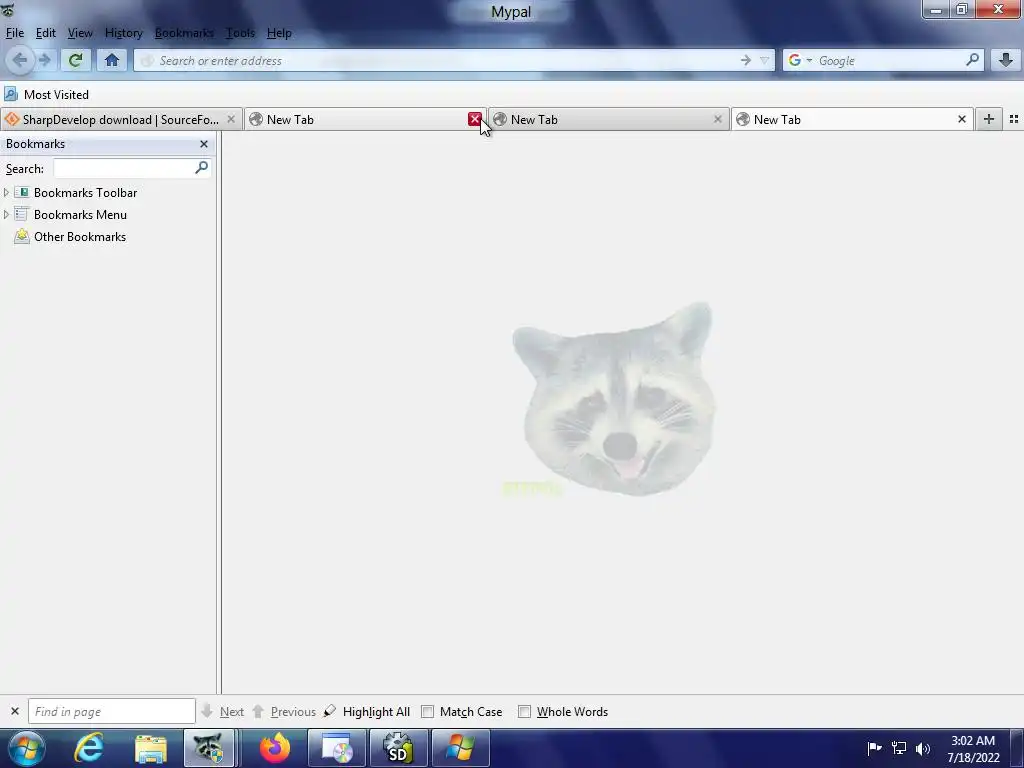Open Action Center flag in tray
This screenshot has height=768, width=1024.
[x=874, y=748]
